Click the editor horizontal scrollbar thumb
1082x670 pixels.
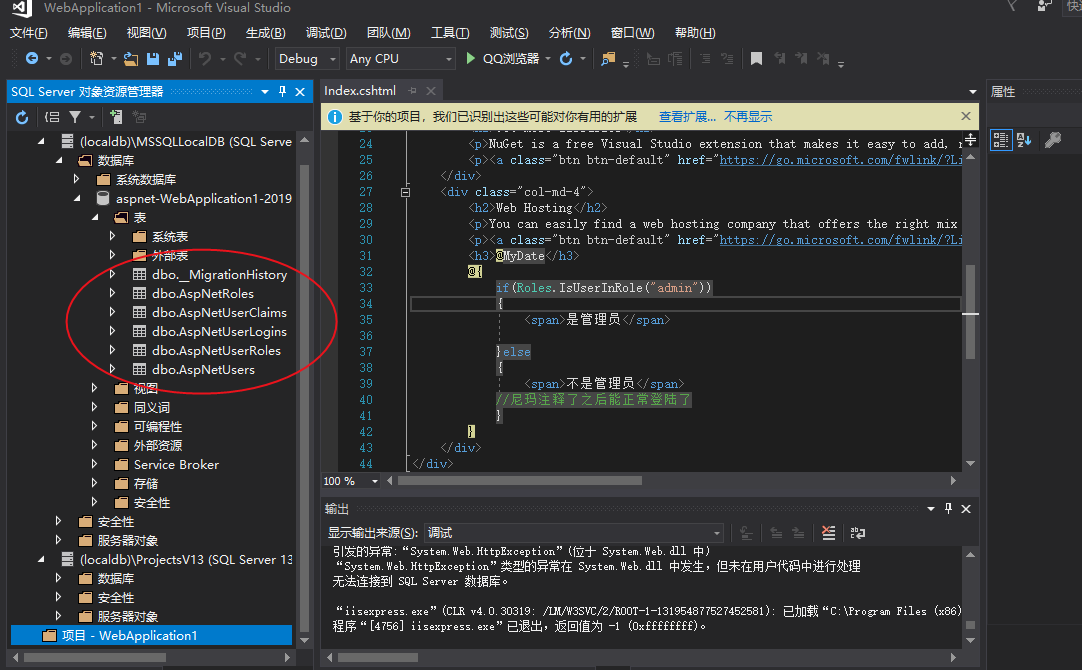(x=520, y=481)
